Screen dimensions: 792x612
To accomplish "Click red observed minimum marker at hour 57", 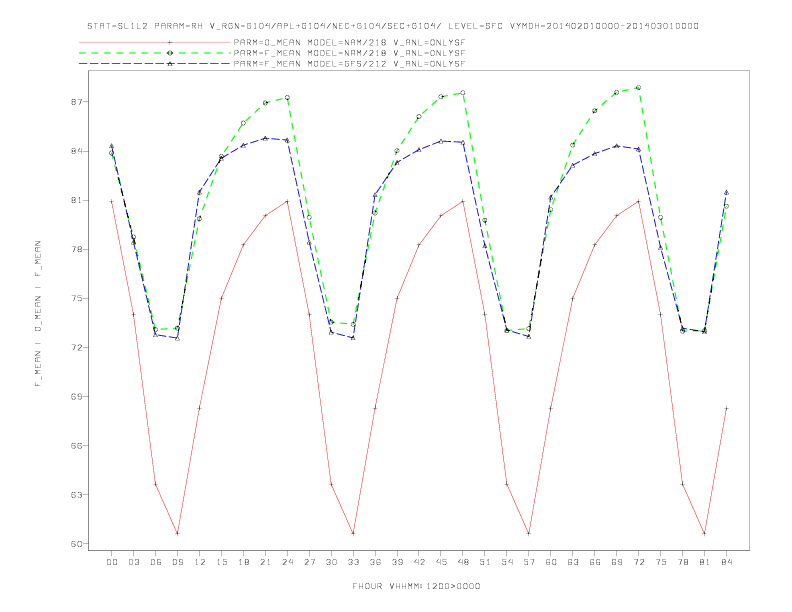I will click(529, 533).
